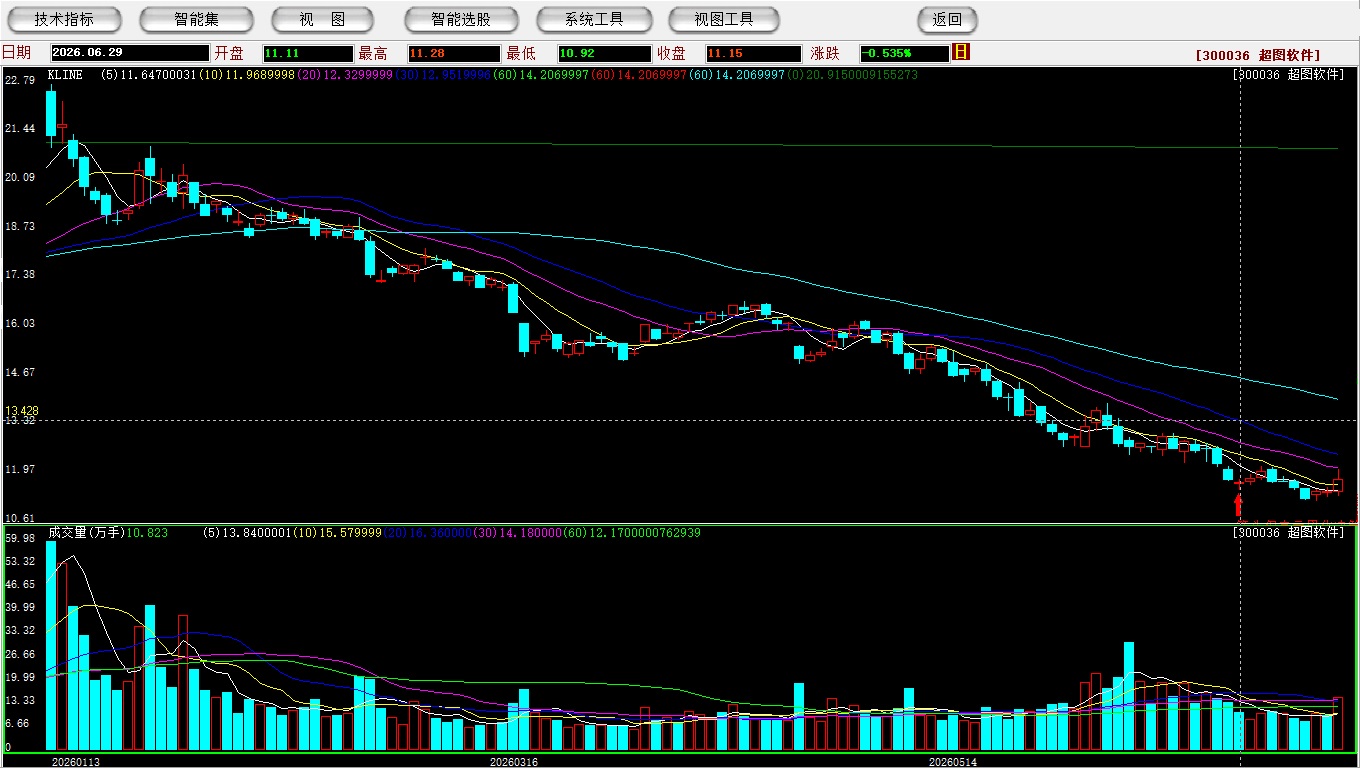Click the yellow 日 daily period icon

click(961, 52)
